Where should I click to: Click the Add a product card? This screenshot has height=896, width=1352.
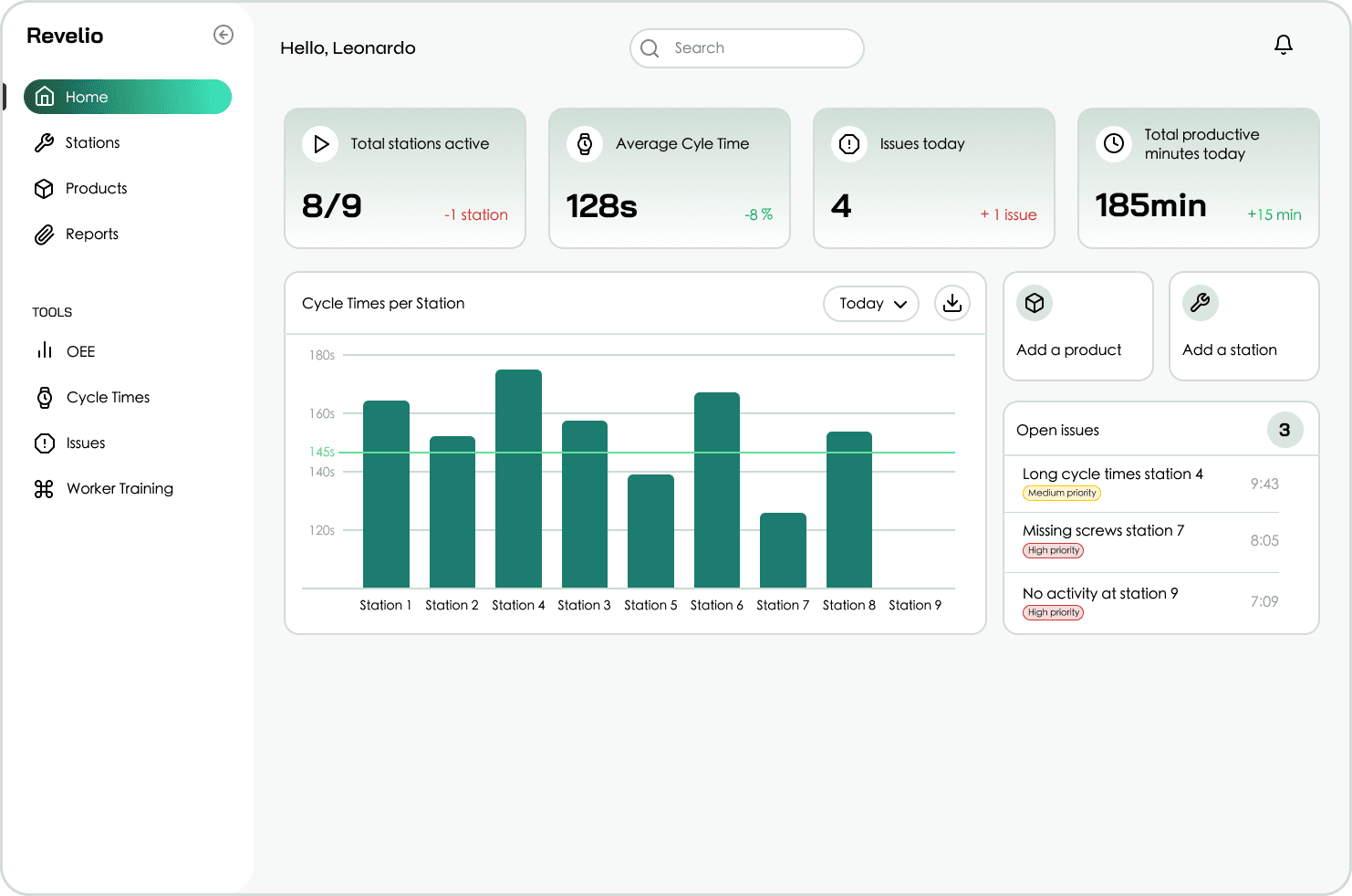(x=1077, y=326)
